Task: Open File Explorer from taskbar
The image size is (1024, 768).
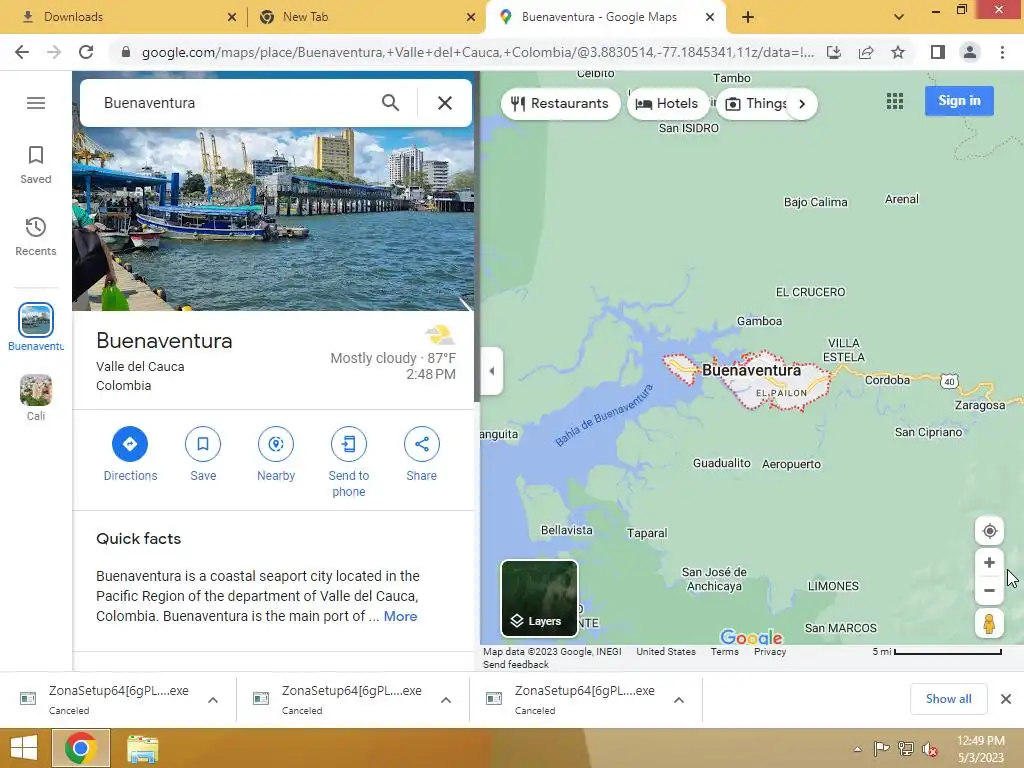Action: point(142,748)
